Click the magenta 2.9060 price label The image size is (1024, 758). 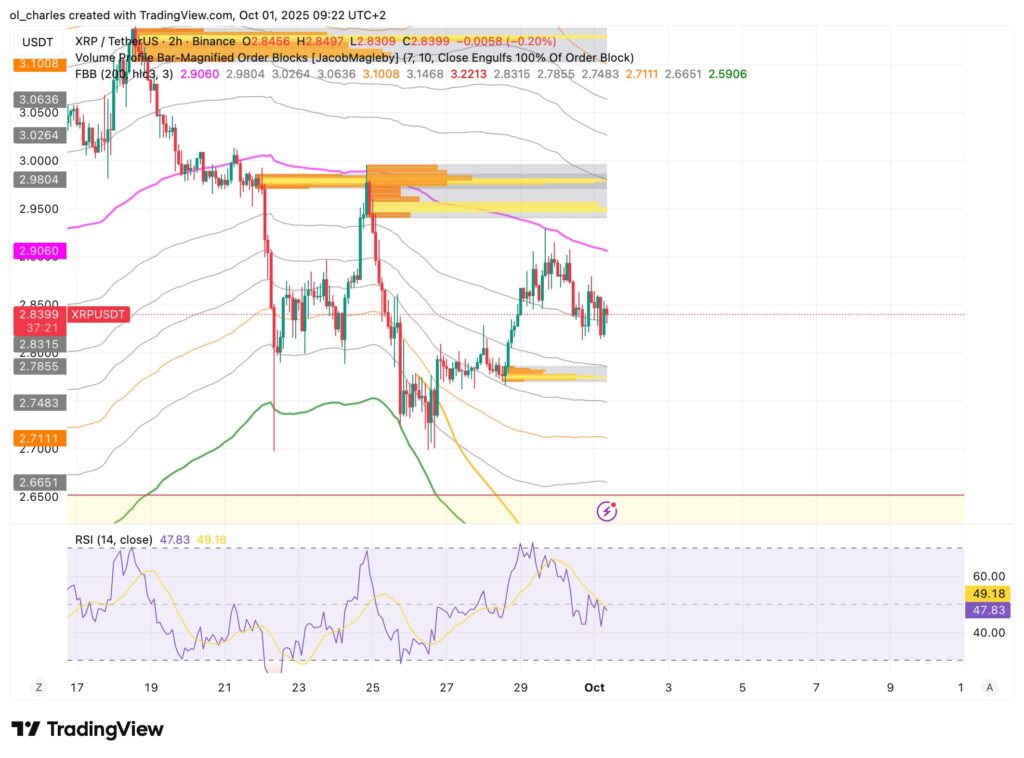(38, 251)
